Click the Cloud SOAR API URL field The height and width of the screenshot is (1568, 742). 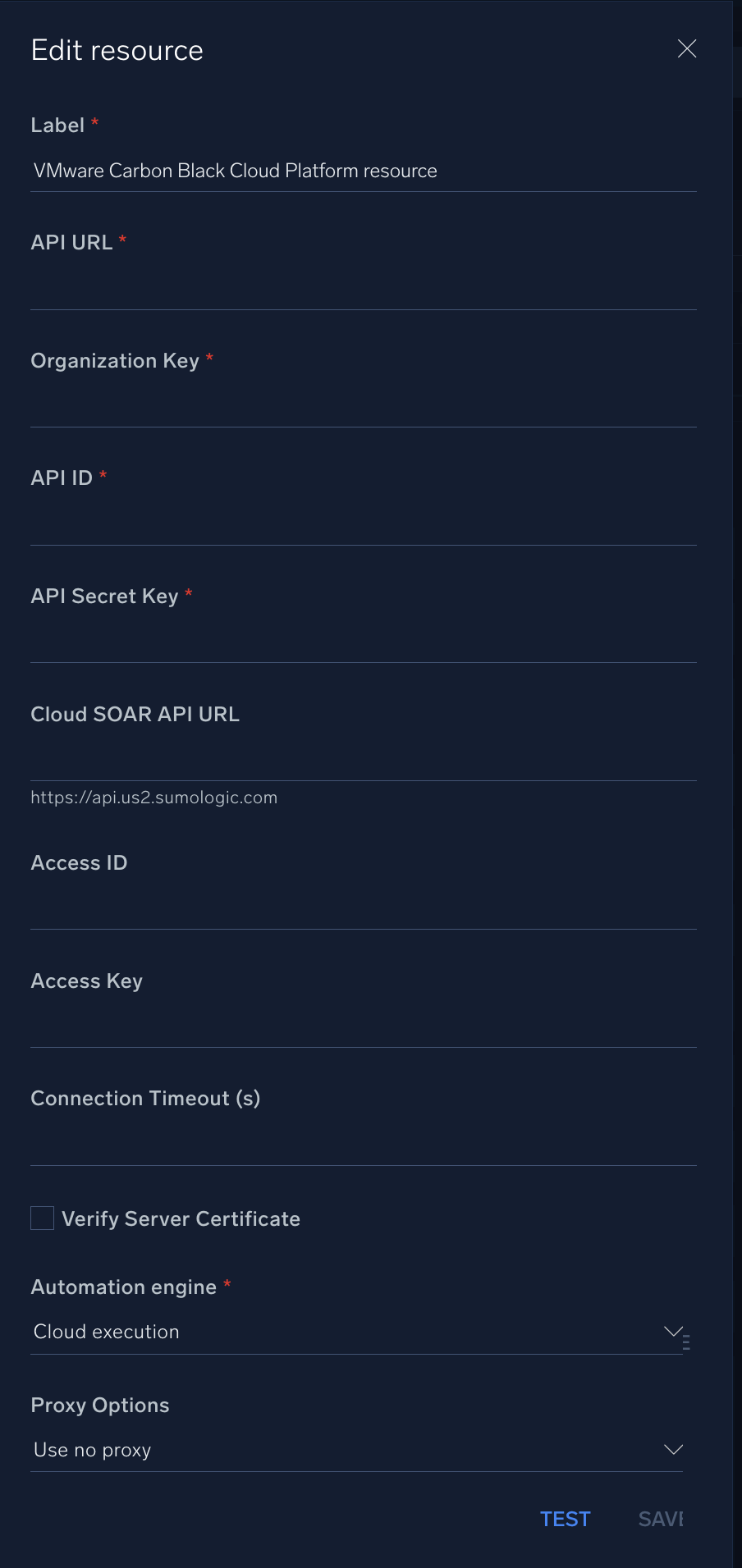(x=361, y=761)
